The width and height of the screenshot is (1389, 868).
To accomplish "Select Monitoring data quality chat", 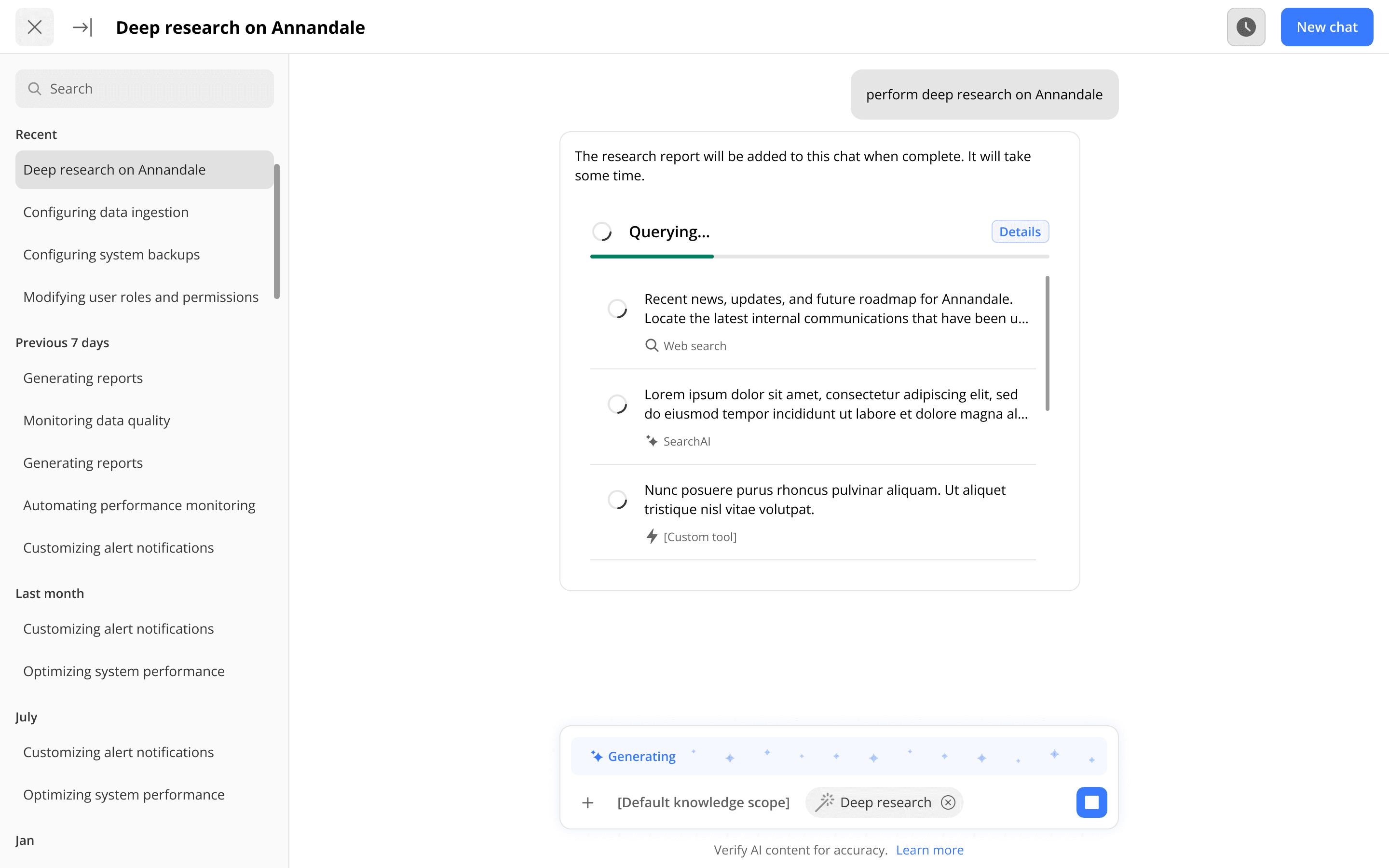I will point(96,420).
